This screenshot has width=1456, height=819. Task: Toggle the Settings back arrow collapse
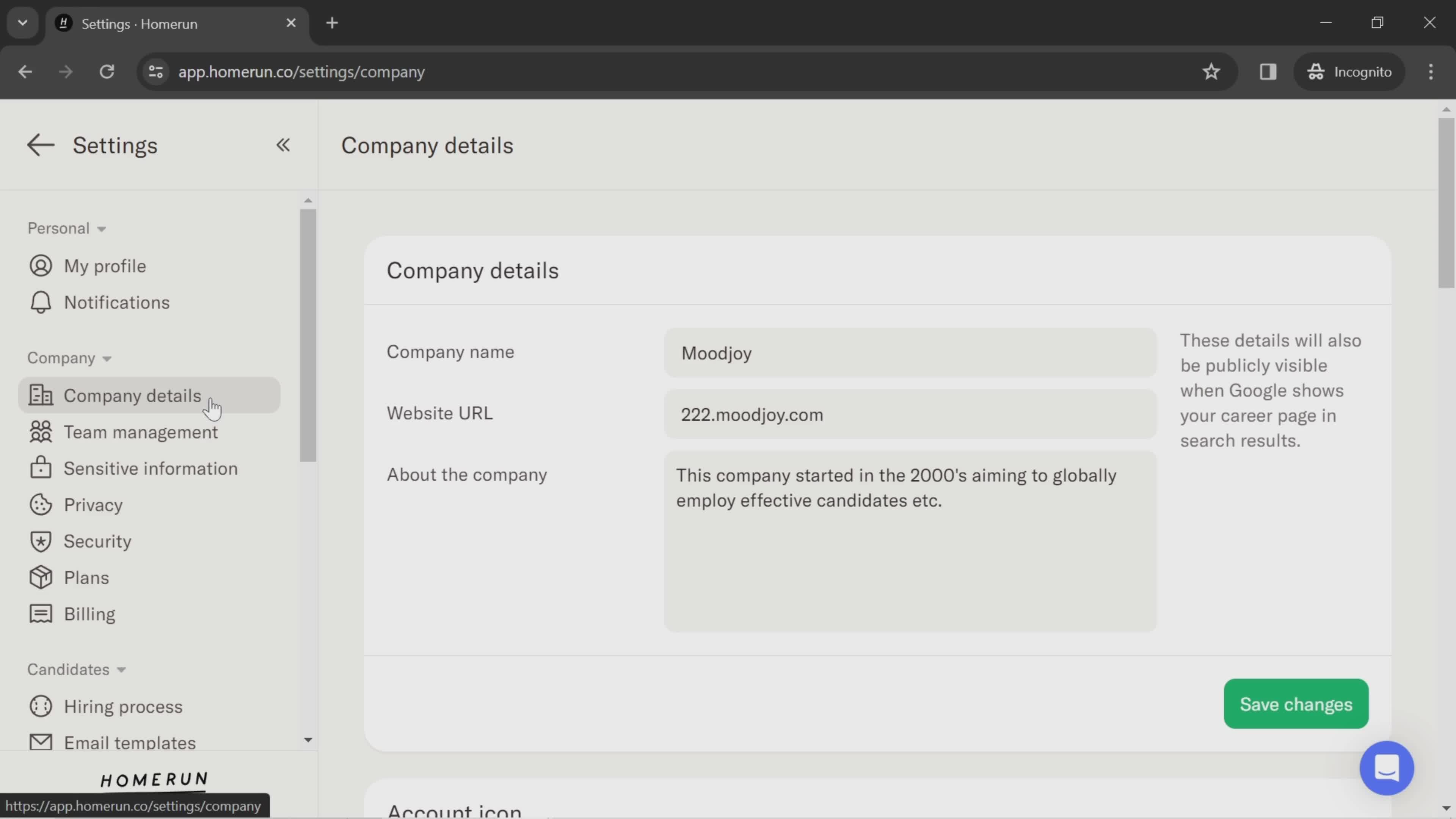click(283, 145)
